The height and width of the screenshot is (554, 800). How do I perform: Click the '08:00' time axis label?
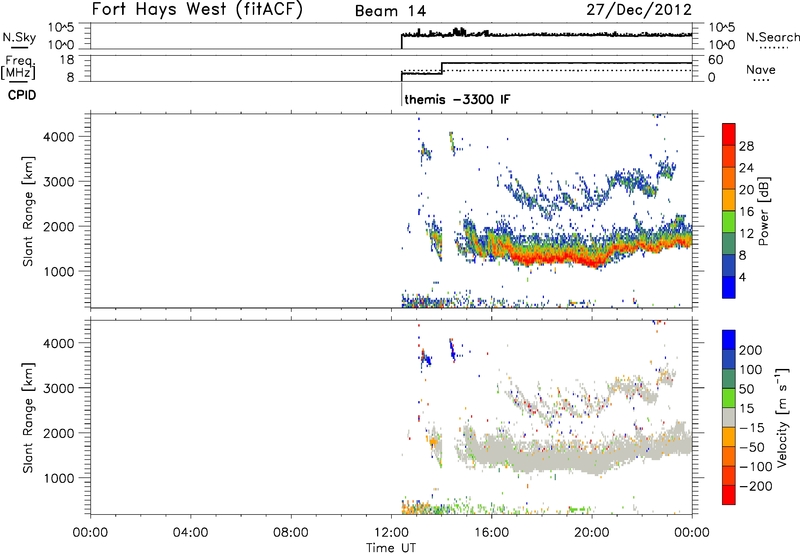(x=291, y=533)
